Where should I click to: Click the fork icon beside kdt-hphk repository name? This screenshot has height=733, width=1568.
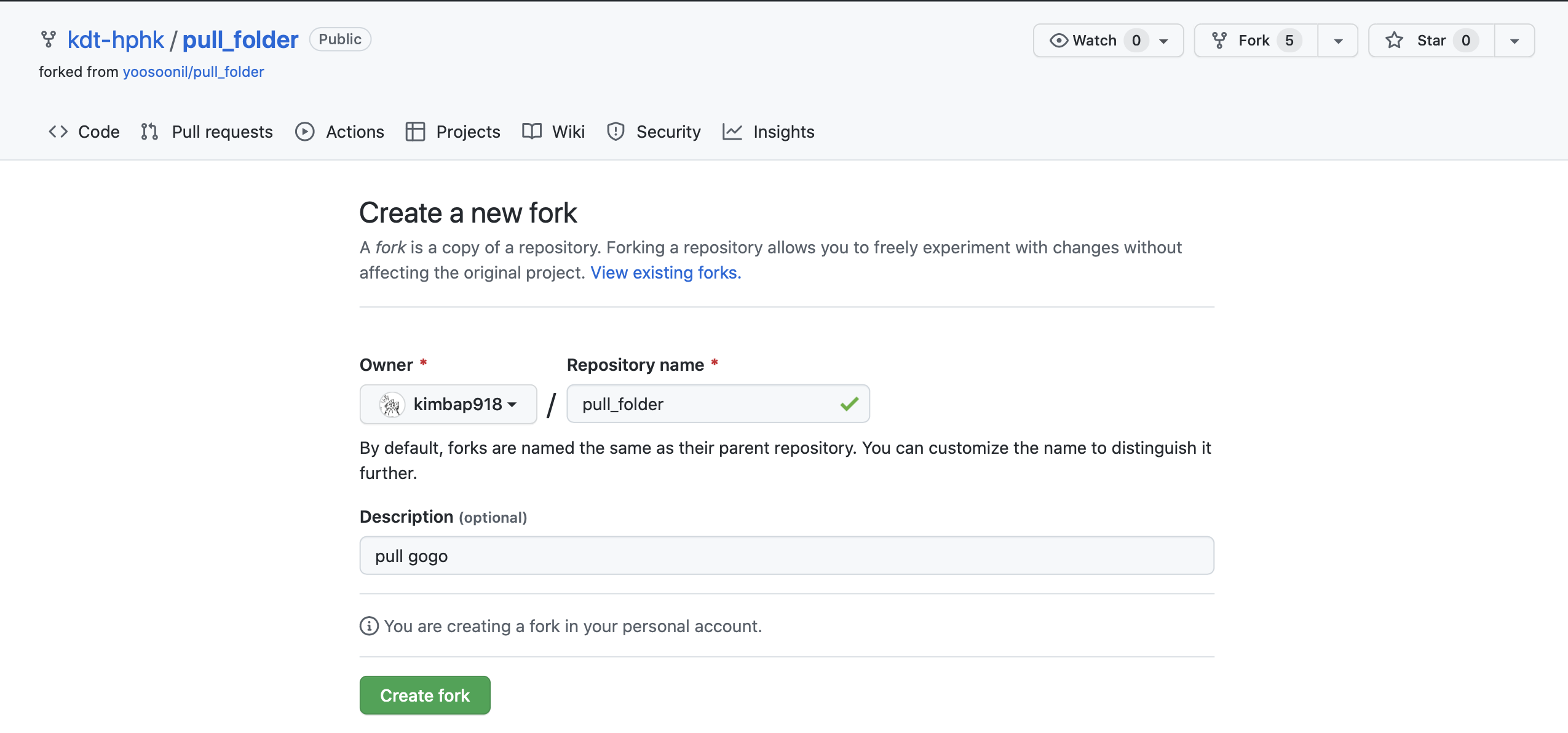point(49,39)
